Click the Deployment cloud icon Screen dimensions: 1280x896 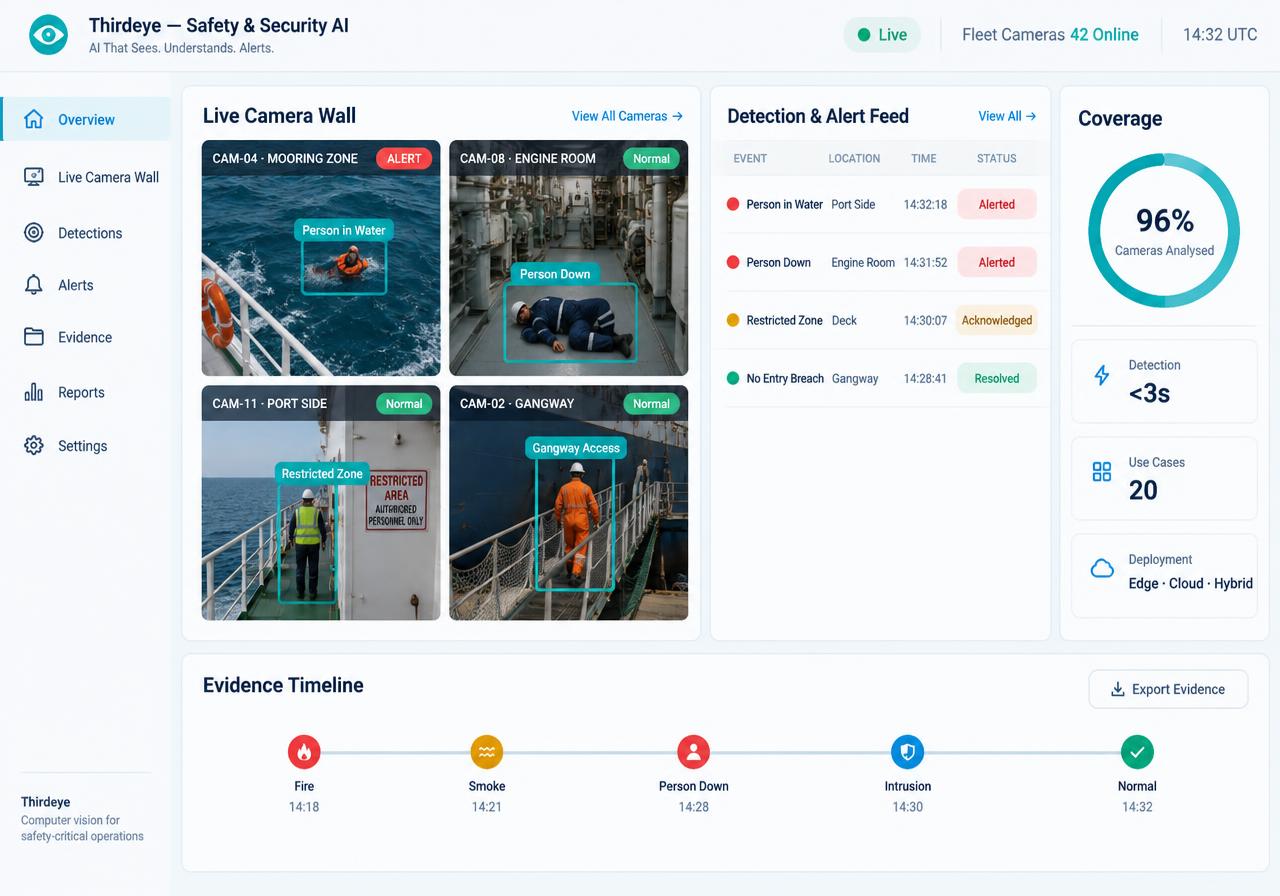tap(1102, 569)
